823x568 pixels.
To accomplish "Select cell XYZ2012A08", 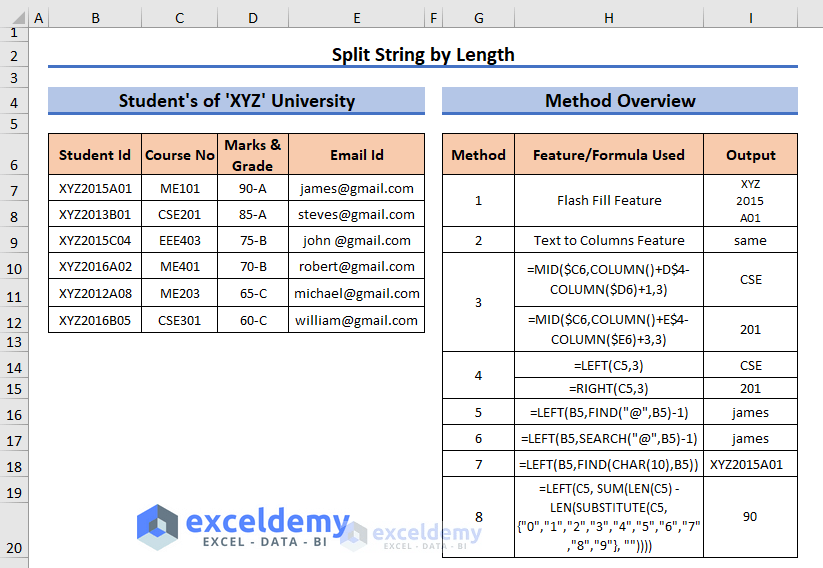I will (x=95, y=293).
